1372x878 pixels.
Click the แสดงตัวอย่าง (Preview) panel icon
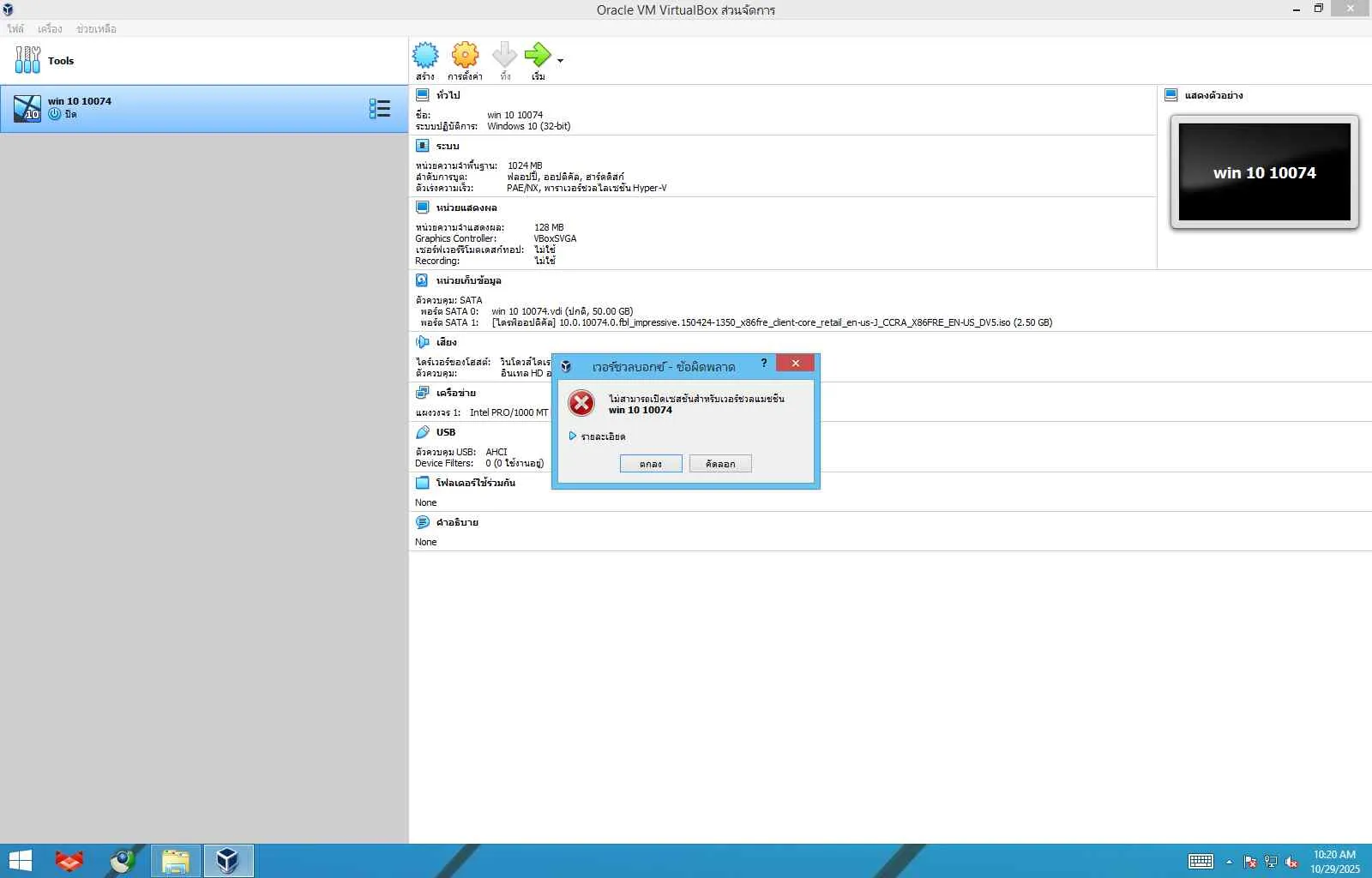tap(1170, 95)
